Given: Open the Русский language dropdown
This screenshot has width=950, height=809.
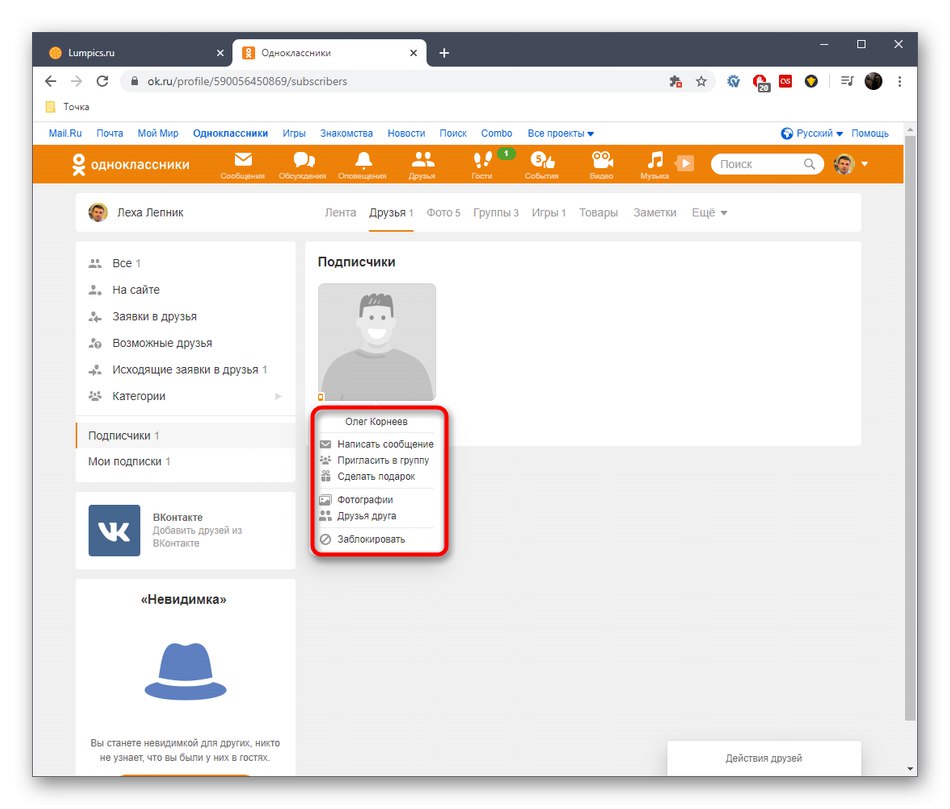Looking at the screenshot, I should 812,133.
